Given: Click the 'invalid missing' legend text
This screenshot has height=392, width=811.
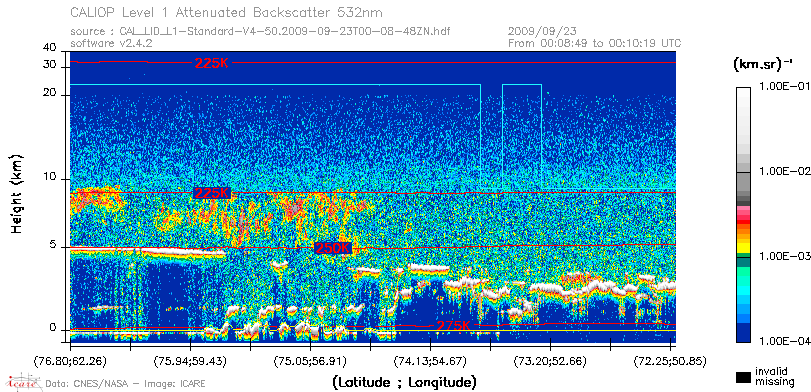Looking at the screenshot, I should tap(774, 376).
